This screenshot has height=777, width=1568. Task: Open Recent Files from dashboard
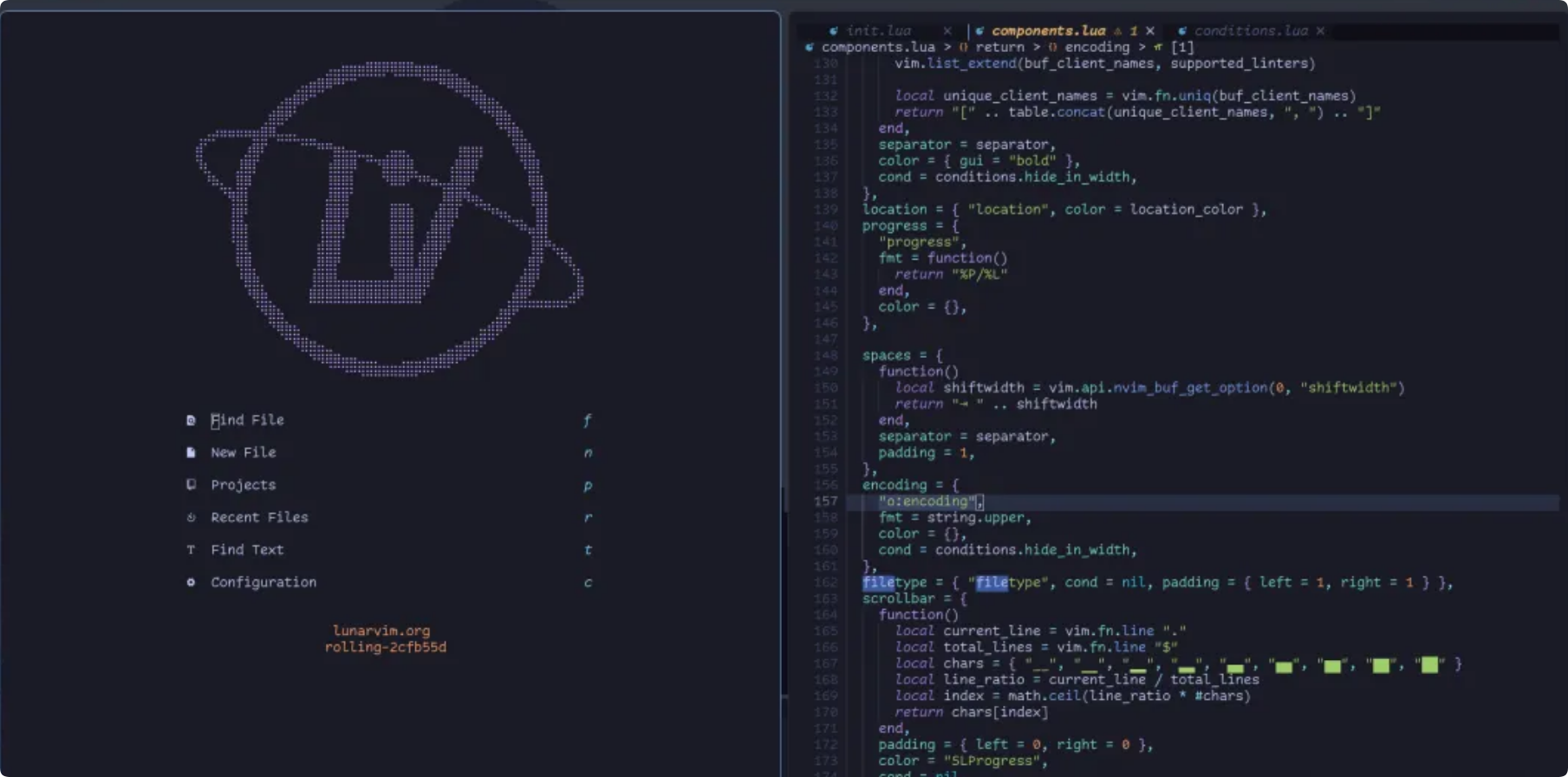pyautogui.click(x=259, y=517)
